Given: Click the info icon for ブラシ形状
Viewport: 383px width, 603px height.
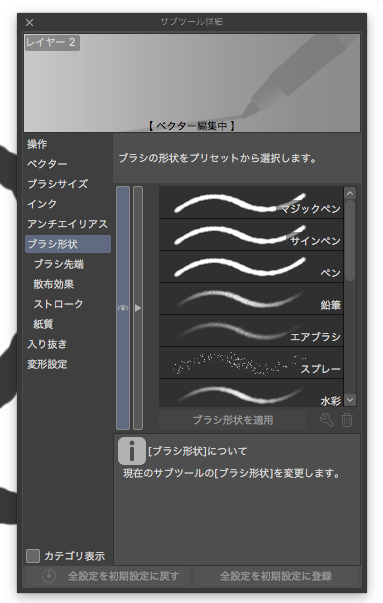Looking at the screenshot, I should tap(132, 451).
